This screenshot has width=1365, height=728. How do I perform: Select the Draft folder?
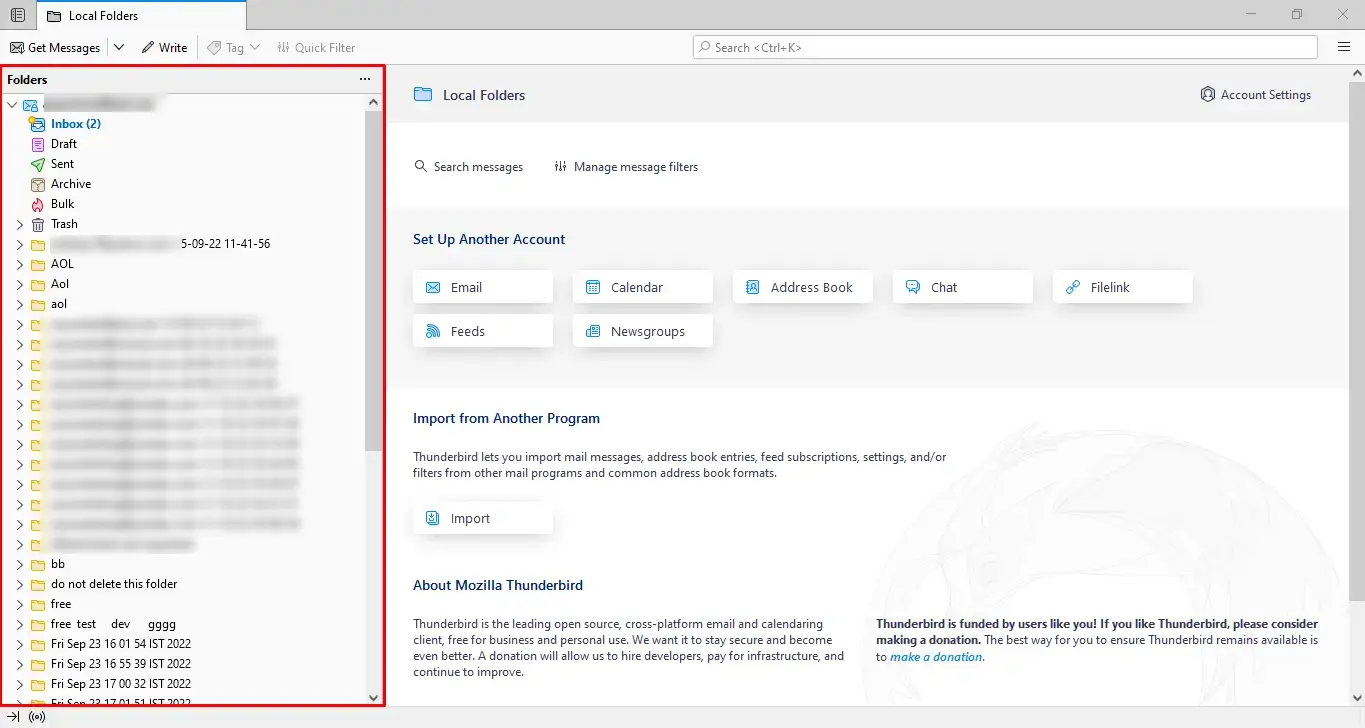tap(64, 144)
